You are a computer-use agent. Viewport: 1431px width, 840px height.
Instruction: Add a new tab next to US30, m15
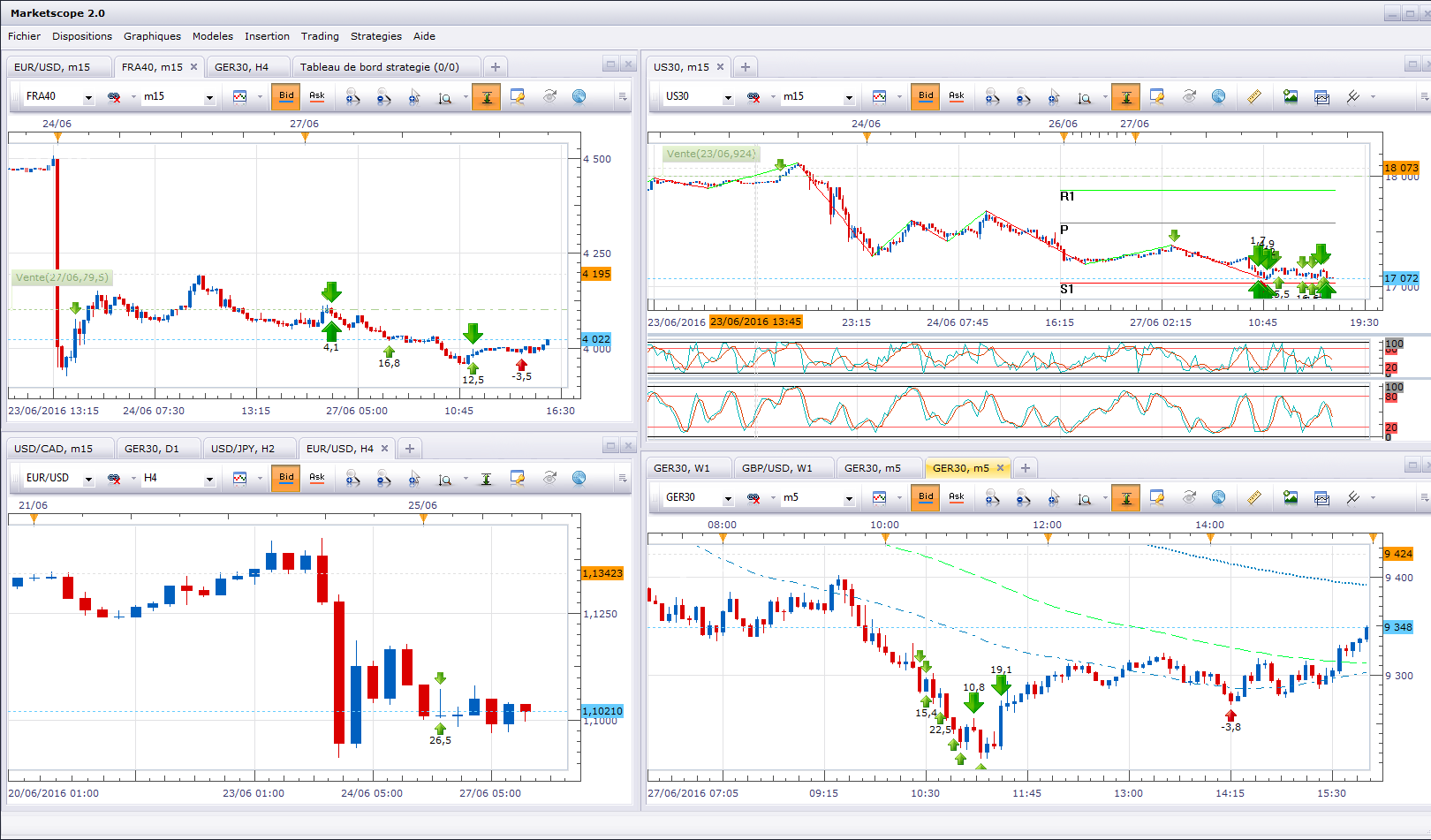pyautogui.click(x=746, y=67)
